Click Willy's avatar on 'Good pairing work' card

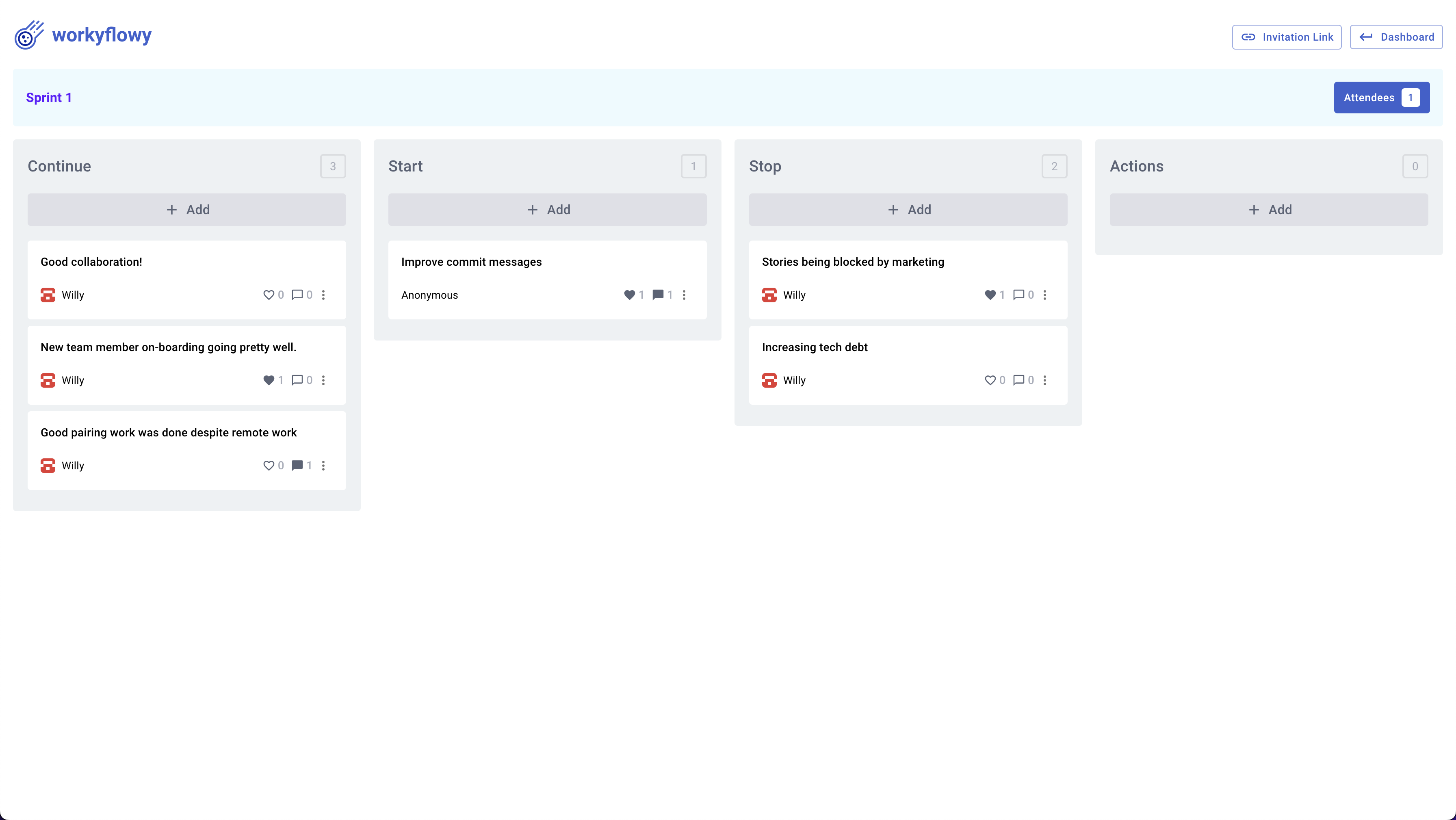pyautogui.click(x=48, y=465)
